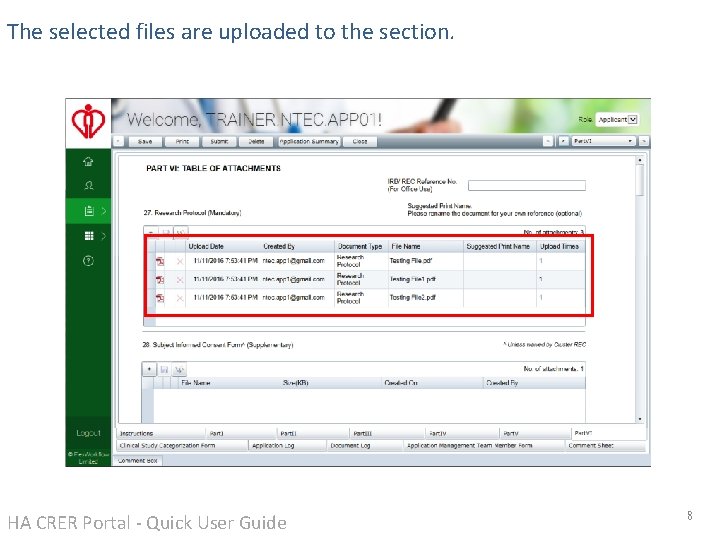
Task: Open PDF icon for Testing File1.pdf
Action: tap(160, 279)
